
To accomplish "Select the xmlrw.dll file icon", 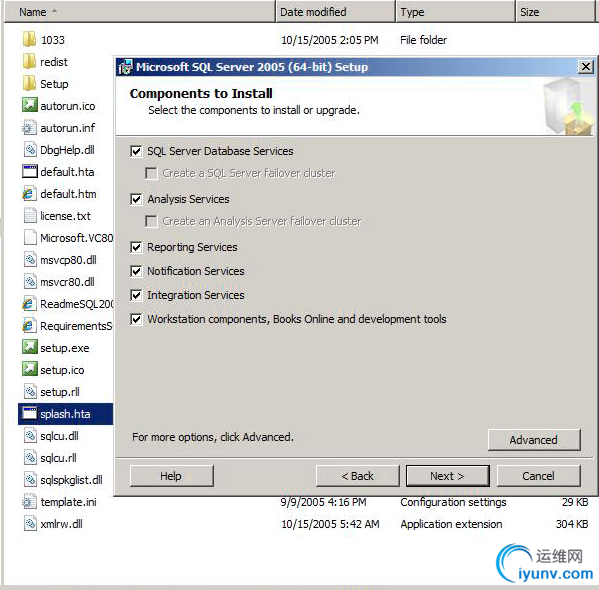I will click(30, 524).
